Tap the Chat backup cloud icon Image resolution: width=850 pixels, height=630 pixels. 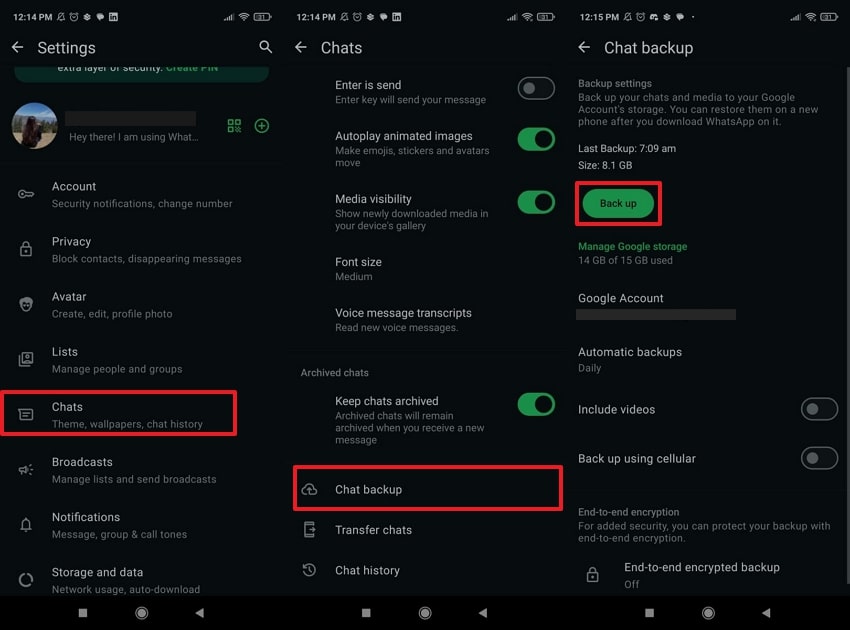tap(309, 489)
